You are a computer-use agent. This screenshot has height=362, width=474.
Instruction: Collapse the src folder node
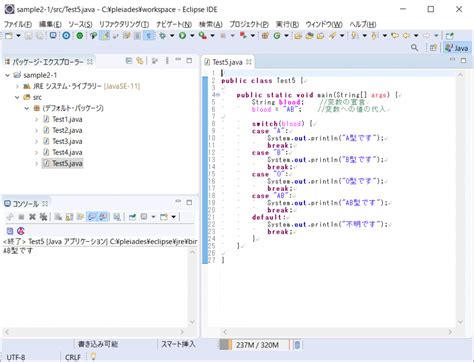17,97
